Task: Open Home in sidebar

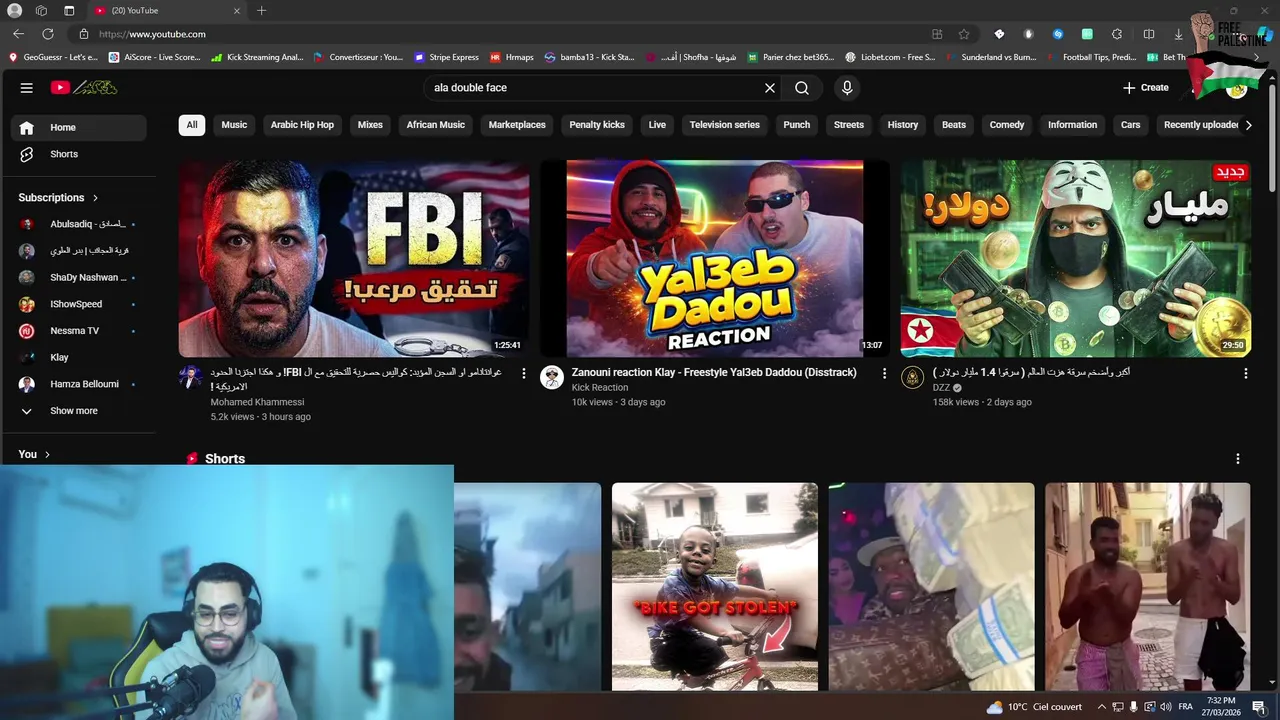Action: pos(79,127)
